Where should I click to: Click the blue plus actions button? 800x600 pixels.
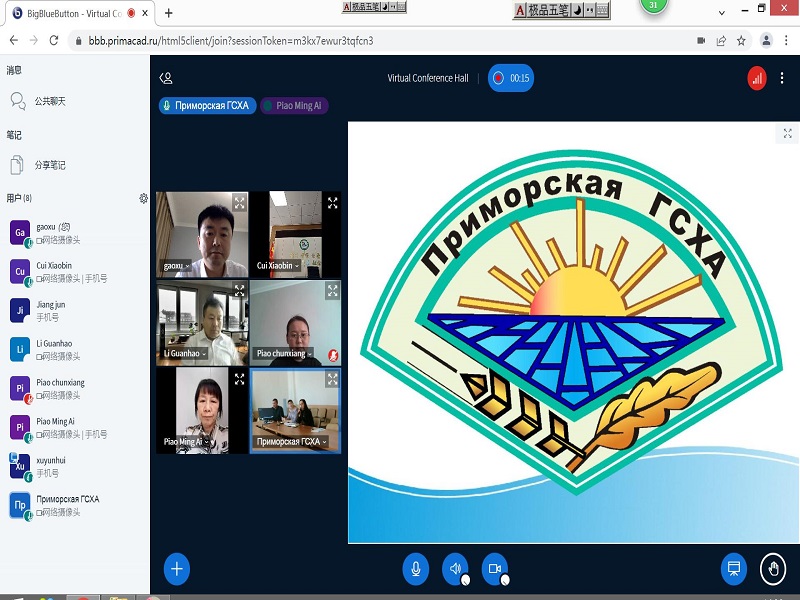[176, 569]
